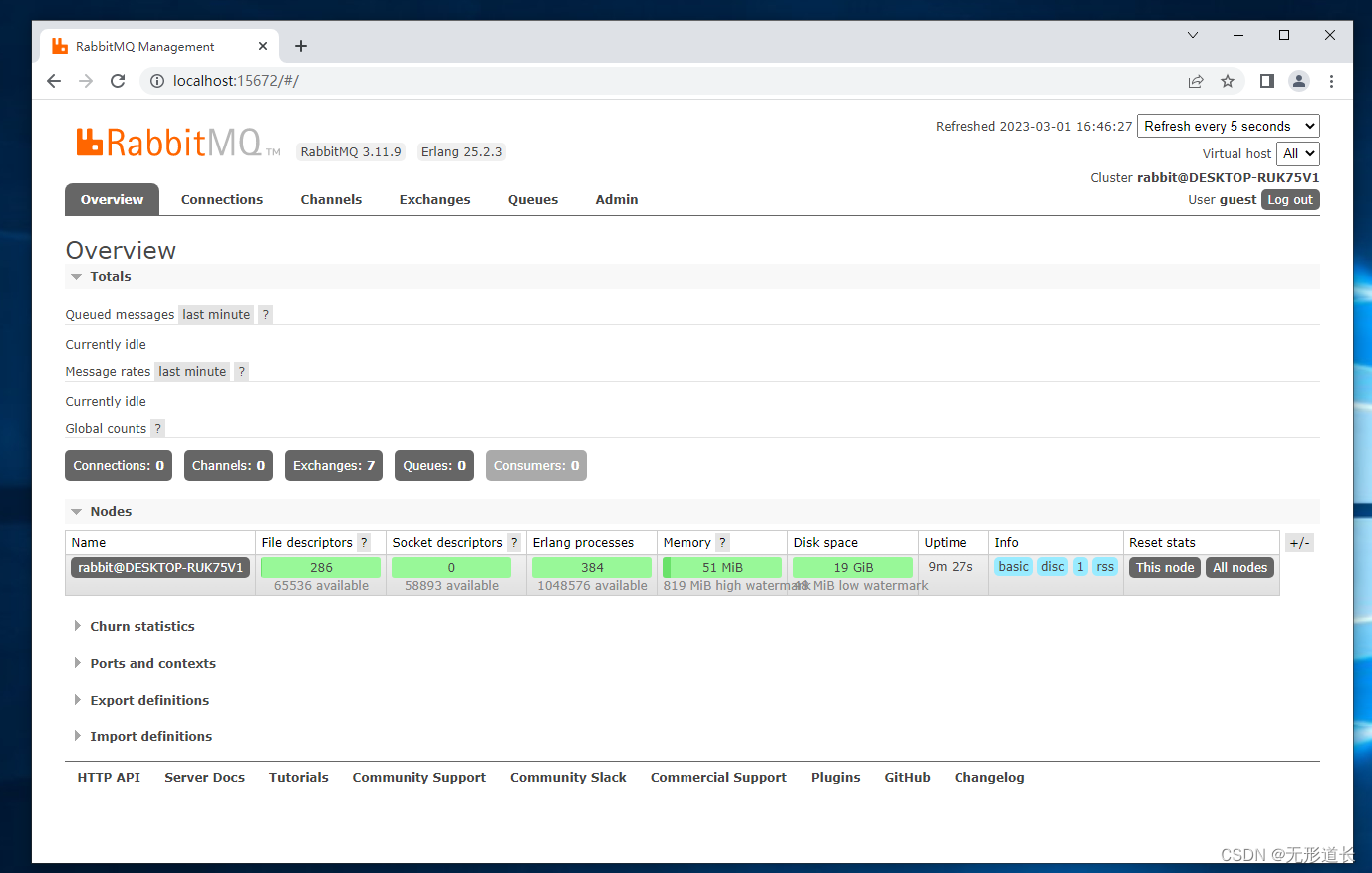This screenshot has height=873, width=1372.
Task: Click the Channels: 0 count button
Action: [229, 465]
